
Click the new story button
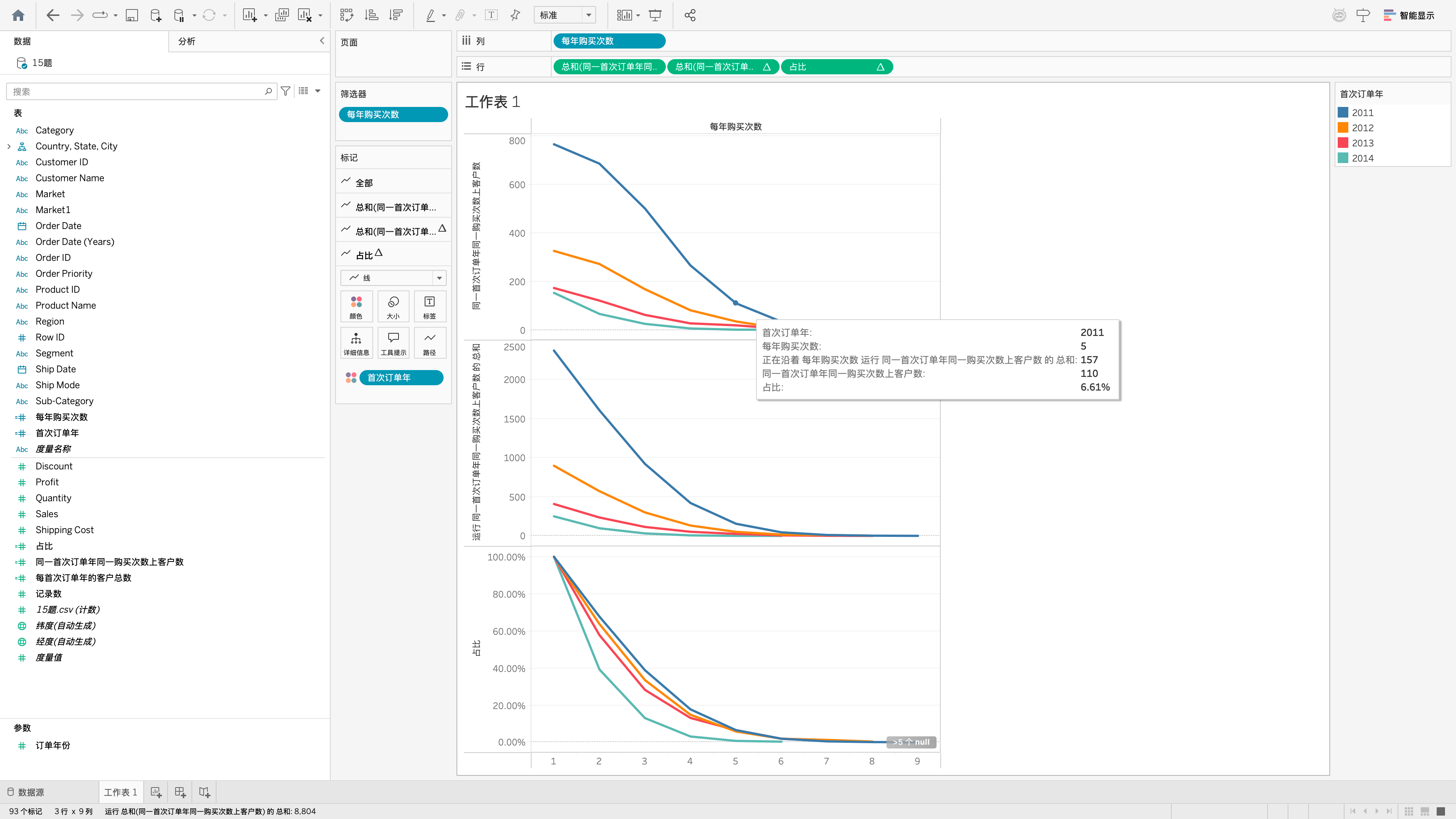click(x=205, y=792)
